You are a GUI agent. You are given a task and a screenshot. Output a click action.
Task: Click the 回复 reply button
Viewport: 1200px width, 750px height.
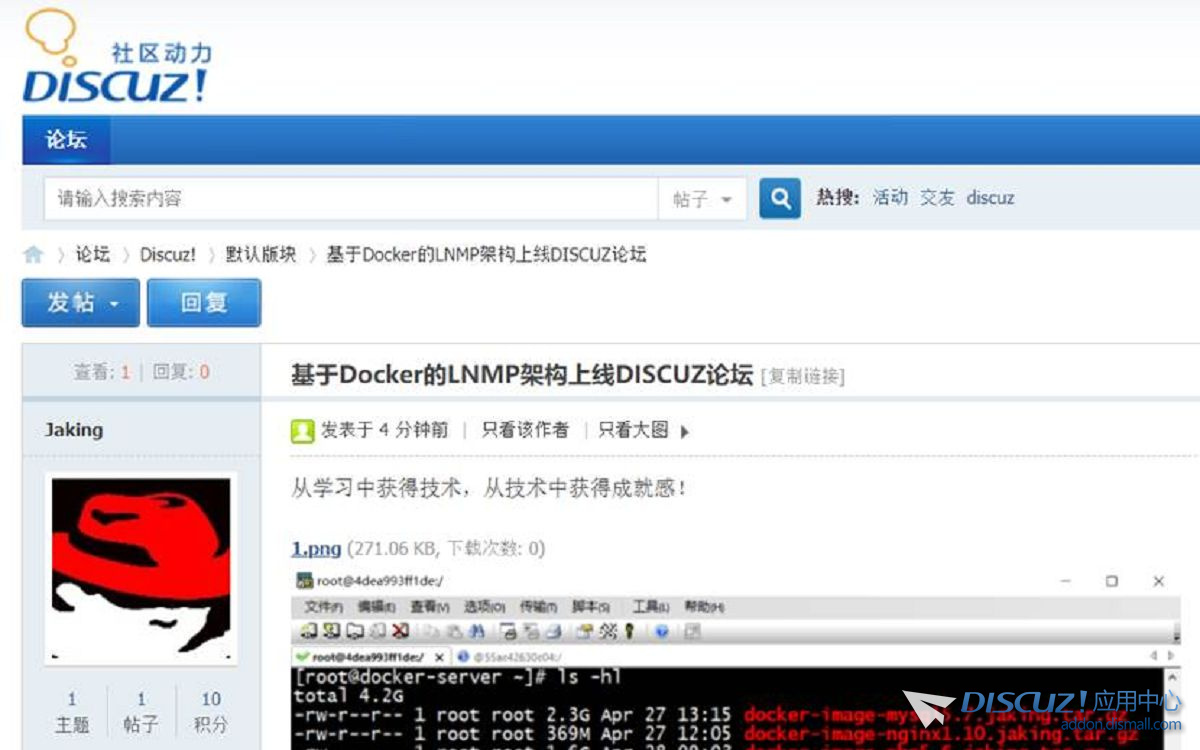[x=204, y=303]
